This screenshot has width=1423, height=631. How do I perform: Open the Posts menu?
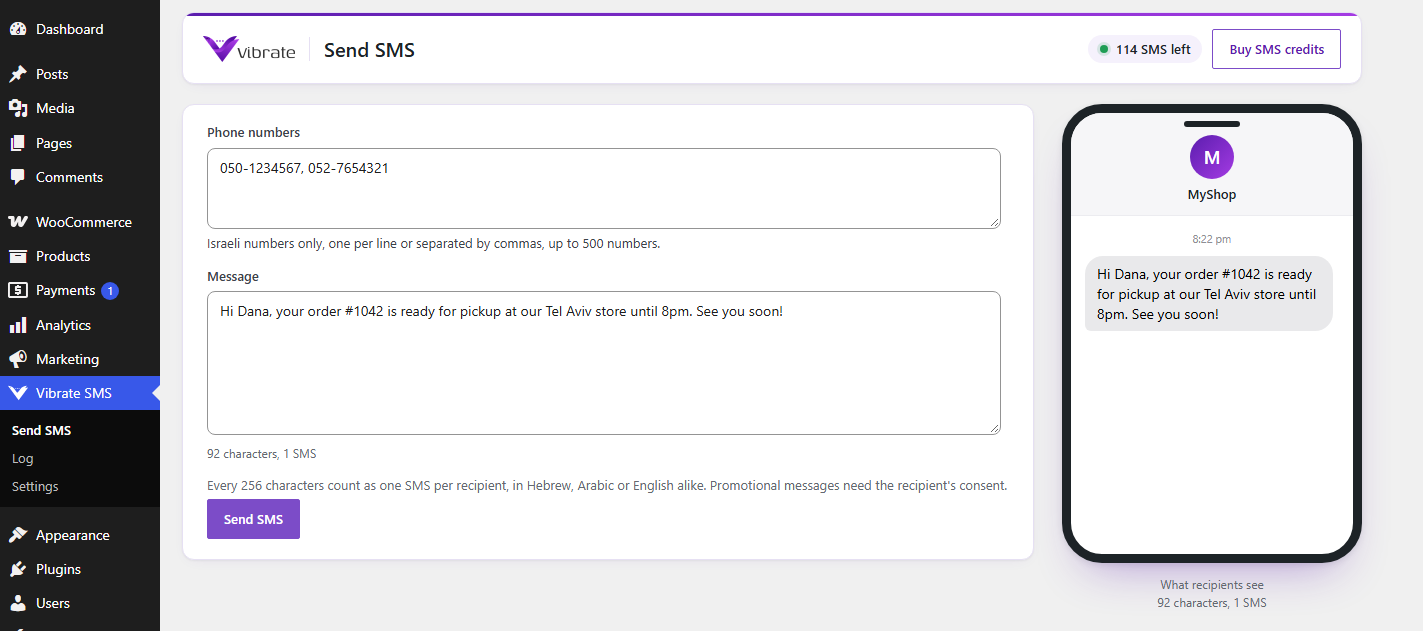tap(80, 74)
